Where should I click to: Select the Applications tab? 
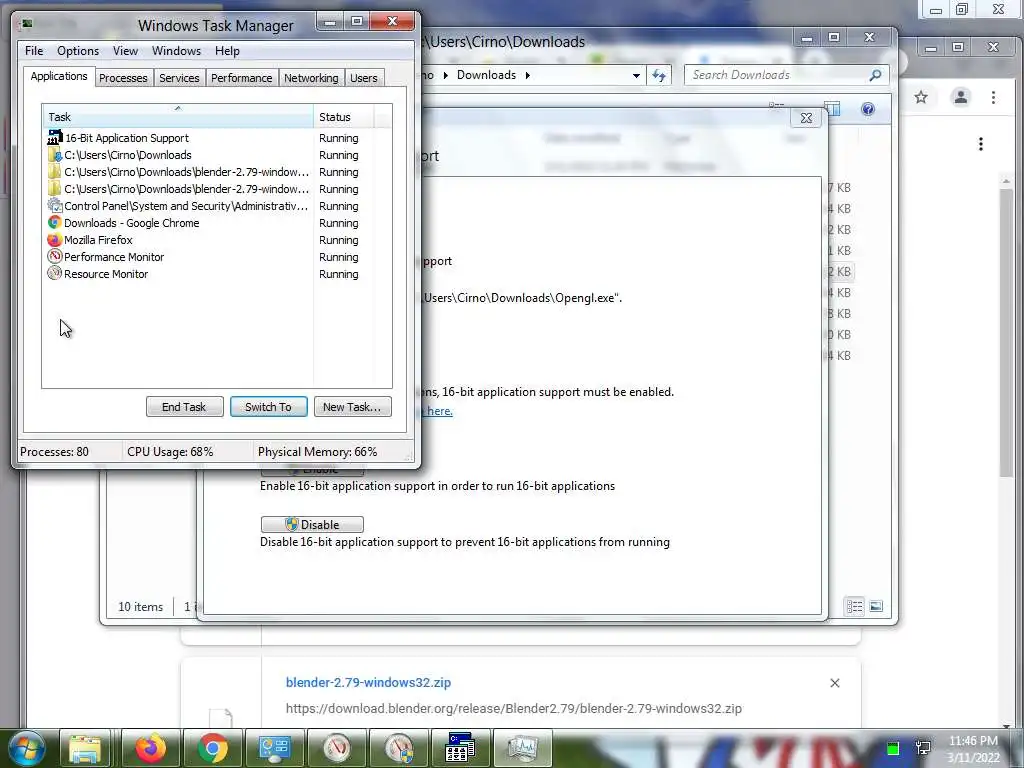pos(59,76)
